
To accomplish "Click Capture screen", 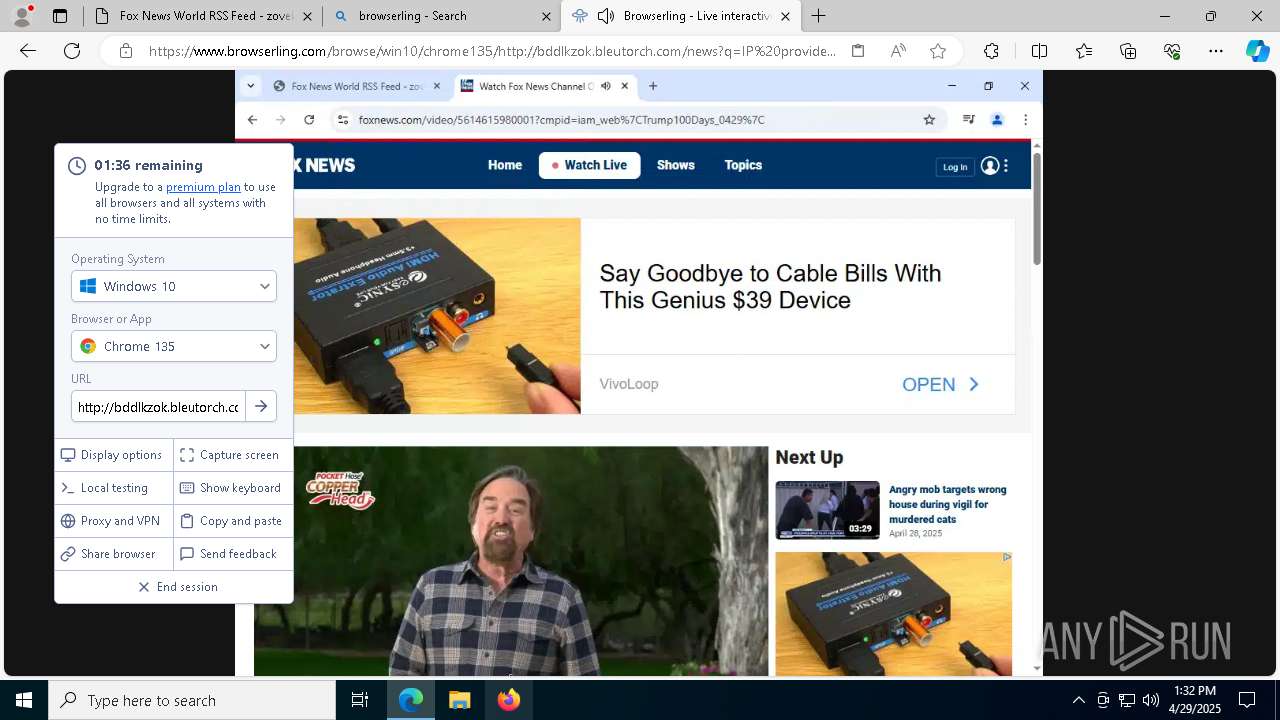I will (x=233, y=455).
